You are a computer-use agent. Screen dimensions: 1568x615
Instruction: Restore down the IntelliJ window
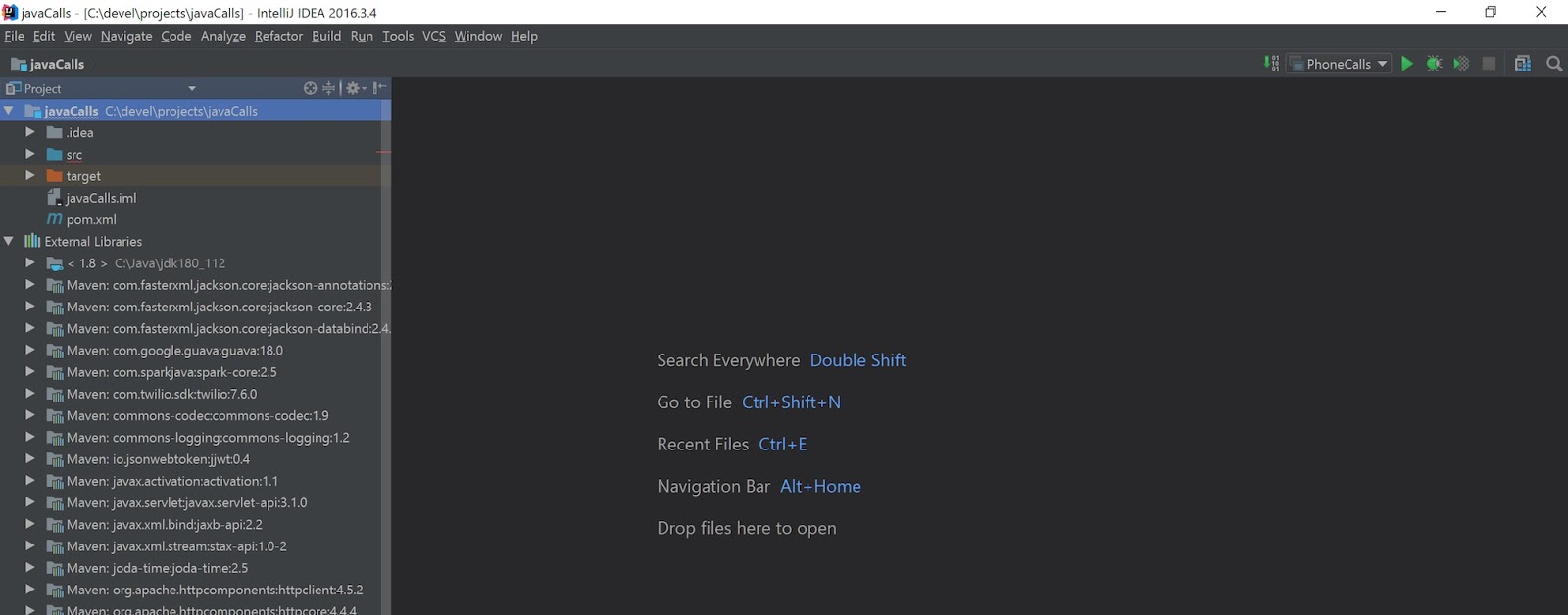(x=1491, y=12)
